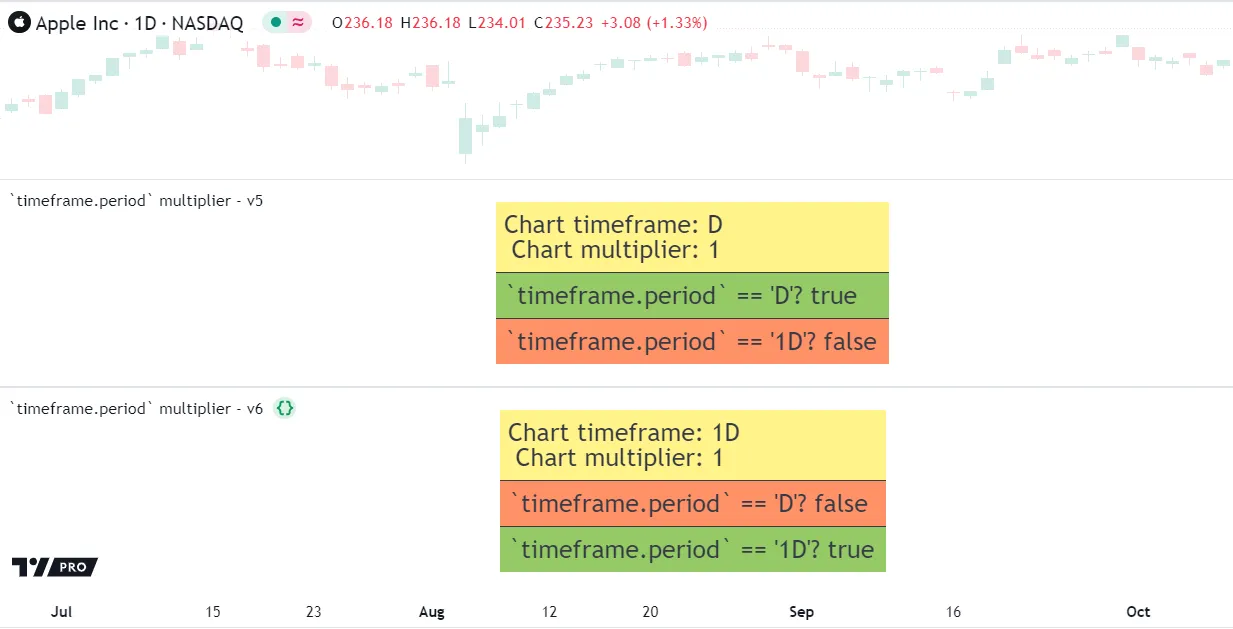This screenshot has height=629, width=1233.
Task: Open the v6 Pine source code braces icon
Action: click(x=285, y=408)
